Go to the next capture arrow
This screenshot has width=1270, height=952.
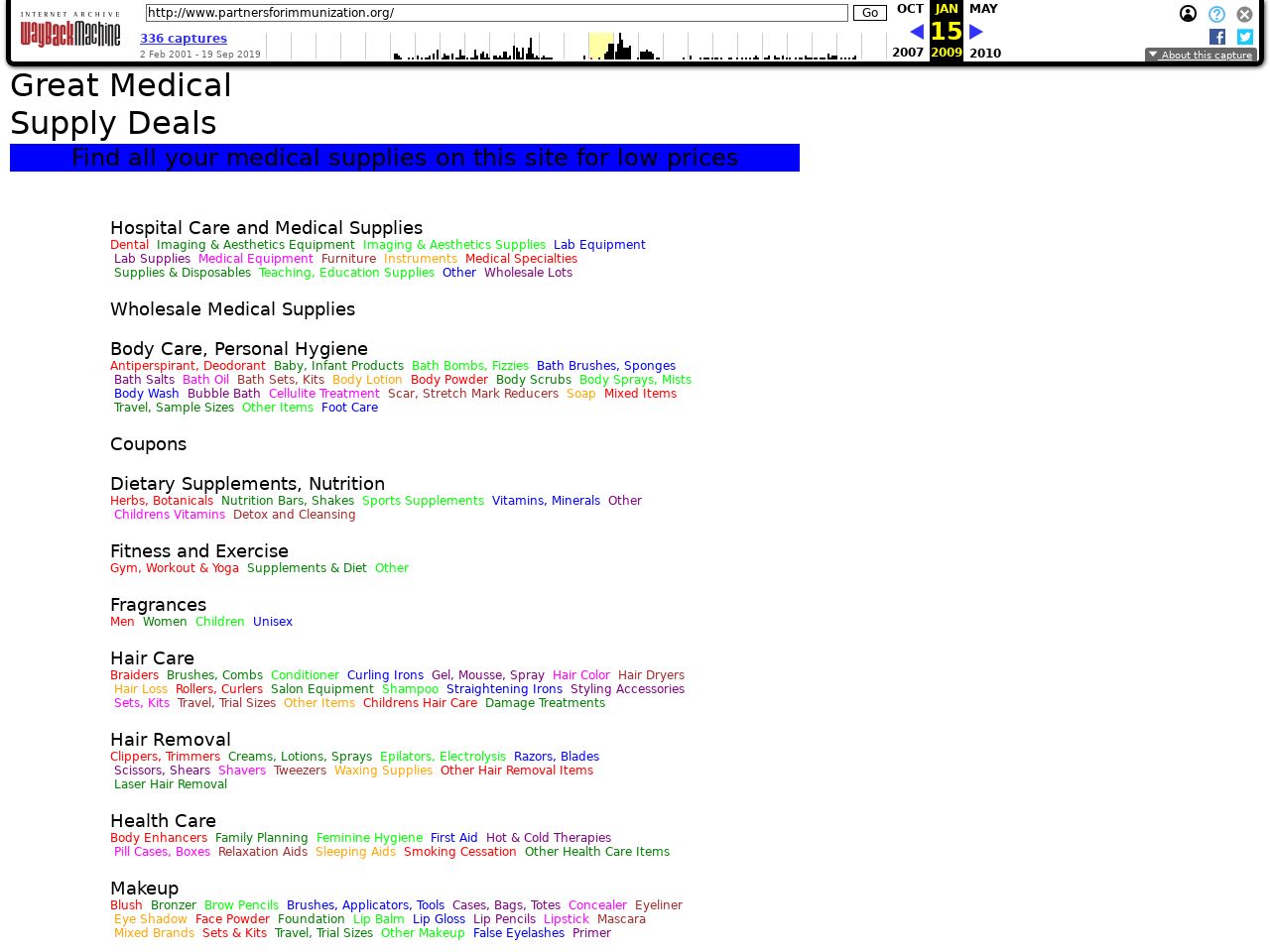[x=976, y=32]
